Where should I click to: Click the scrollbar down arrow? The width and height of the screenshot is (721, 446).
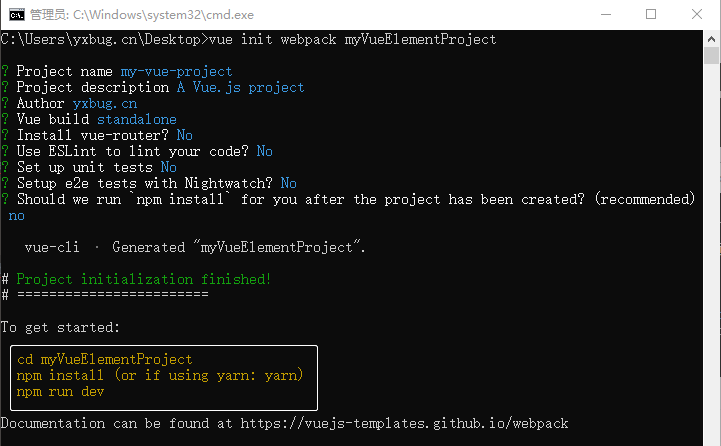coord(712,436)
